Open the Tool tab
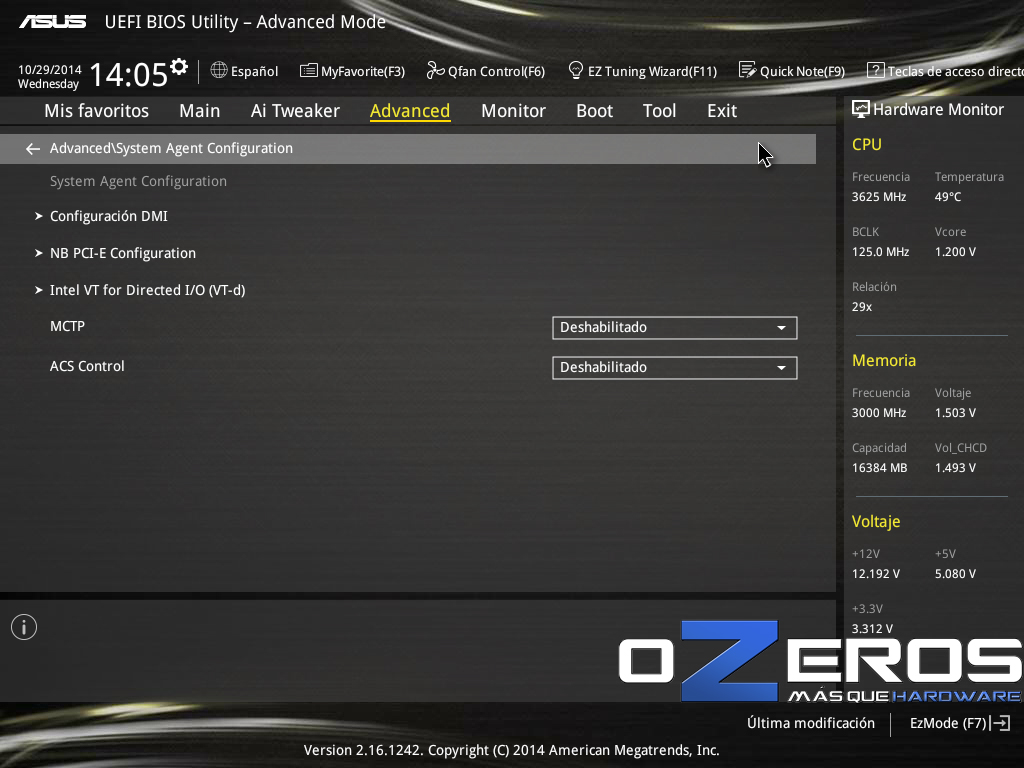1024x768 pixels. click(x=660, y=111)
